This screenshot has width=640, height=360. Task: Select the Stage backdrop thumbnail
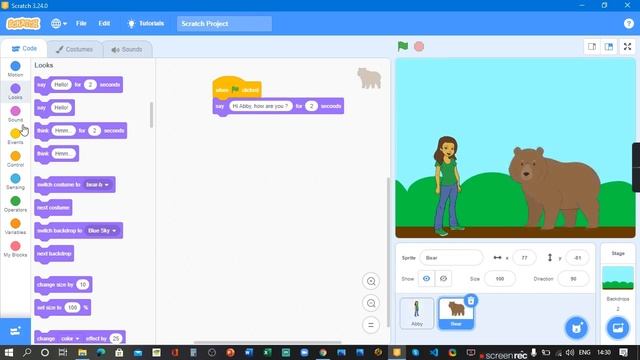pyautogui.click(x=618, y=278)
